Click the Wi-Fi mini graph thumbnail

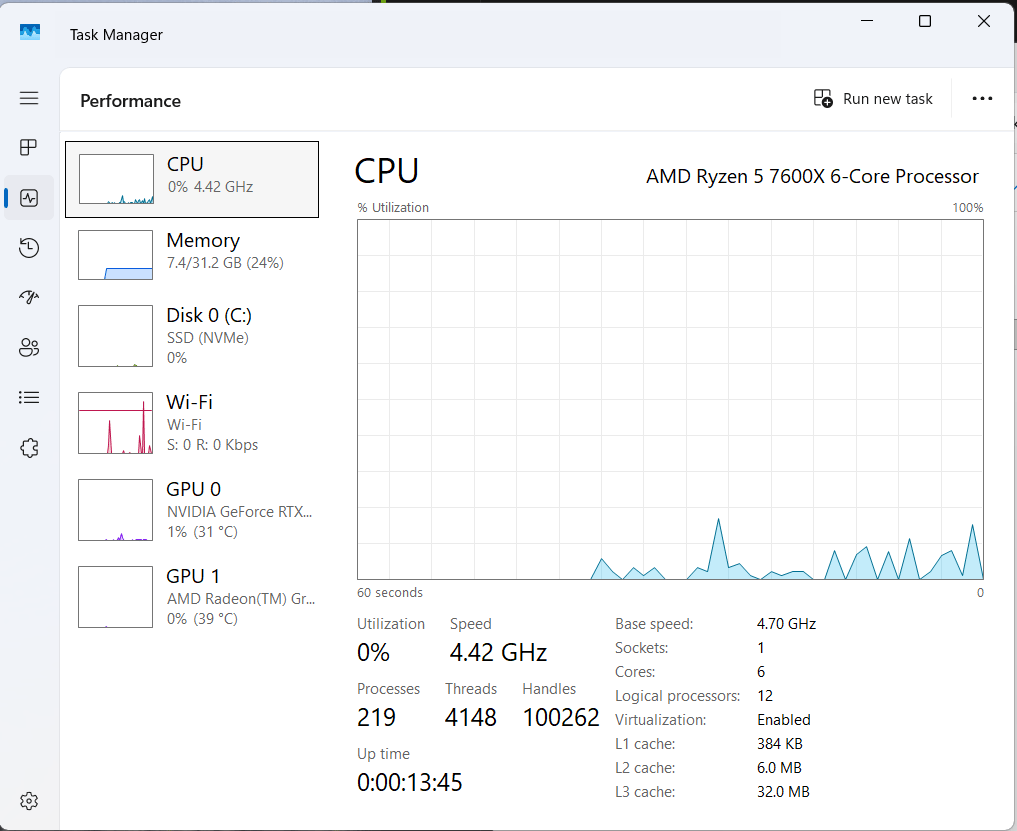point(115,423)
